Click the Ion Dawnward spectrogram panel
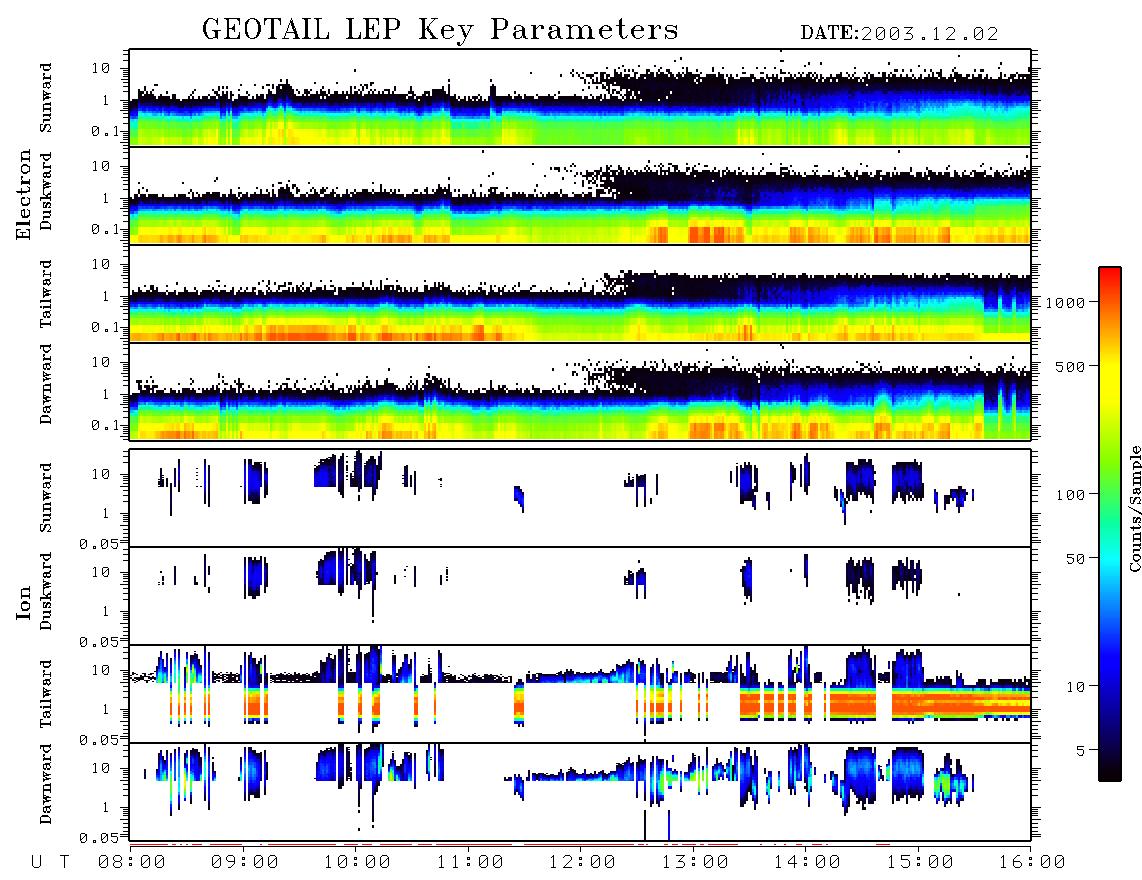This screenshot has height=880, width=1142. [x=580, y=792]
